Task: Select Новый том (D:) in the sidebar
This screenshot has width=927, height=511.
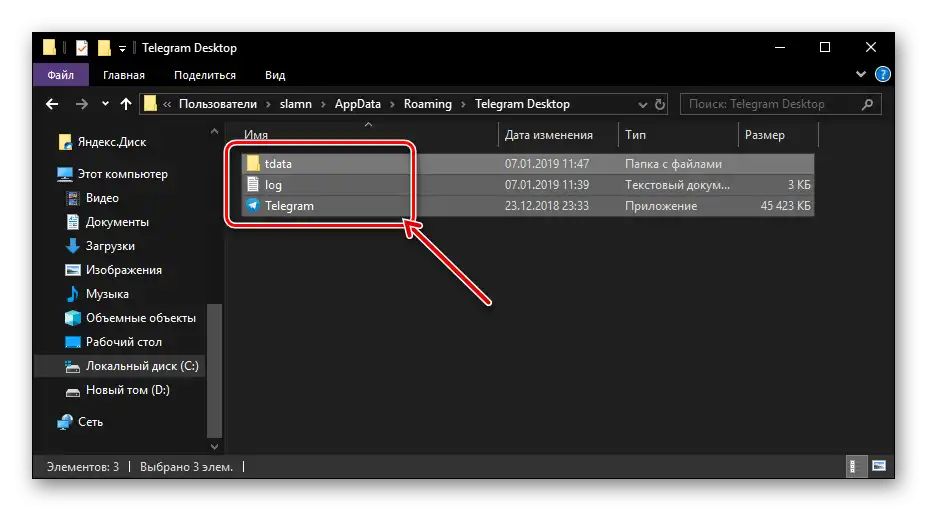Action: click(117, 390)
